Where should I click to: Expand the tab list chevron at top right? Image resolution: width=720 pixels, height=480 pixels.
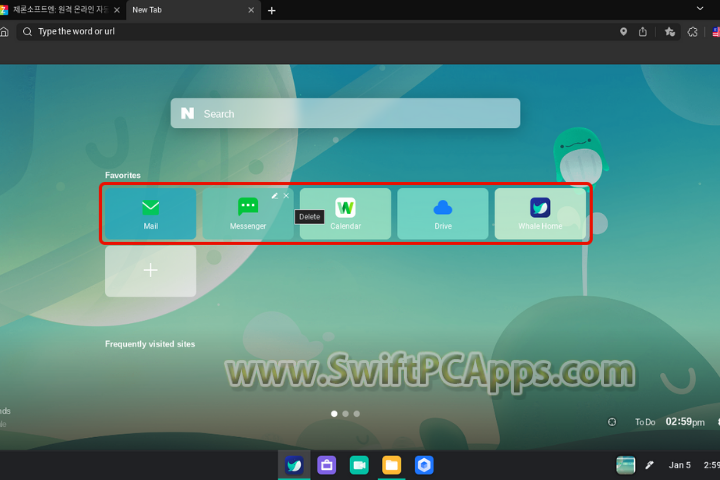[700, 8]
